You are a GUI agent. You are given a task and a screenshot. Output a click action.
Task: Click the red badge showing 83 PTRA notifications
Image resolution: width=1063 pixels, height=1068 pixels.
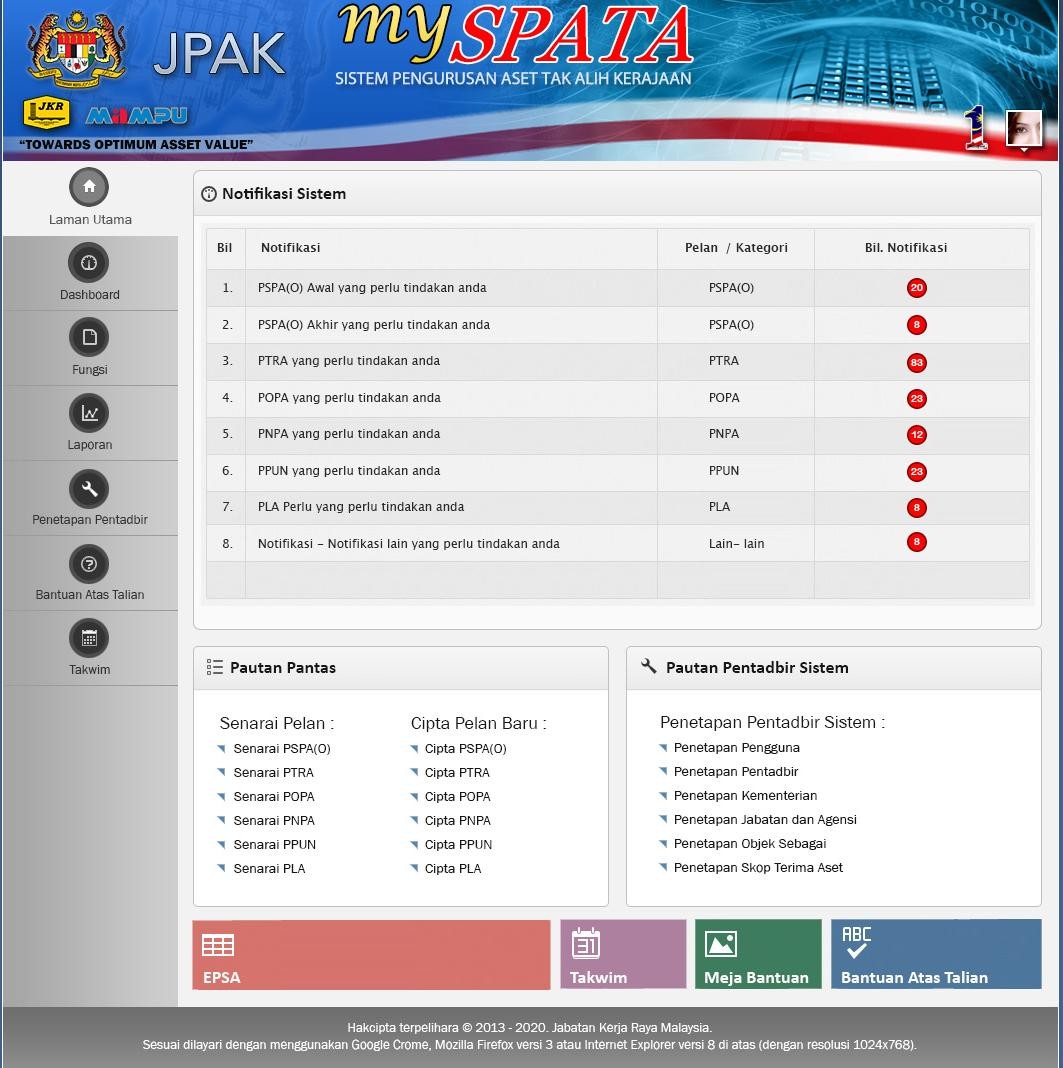[x=917, y=362]
